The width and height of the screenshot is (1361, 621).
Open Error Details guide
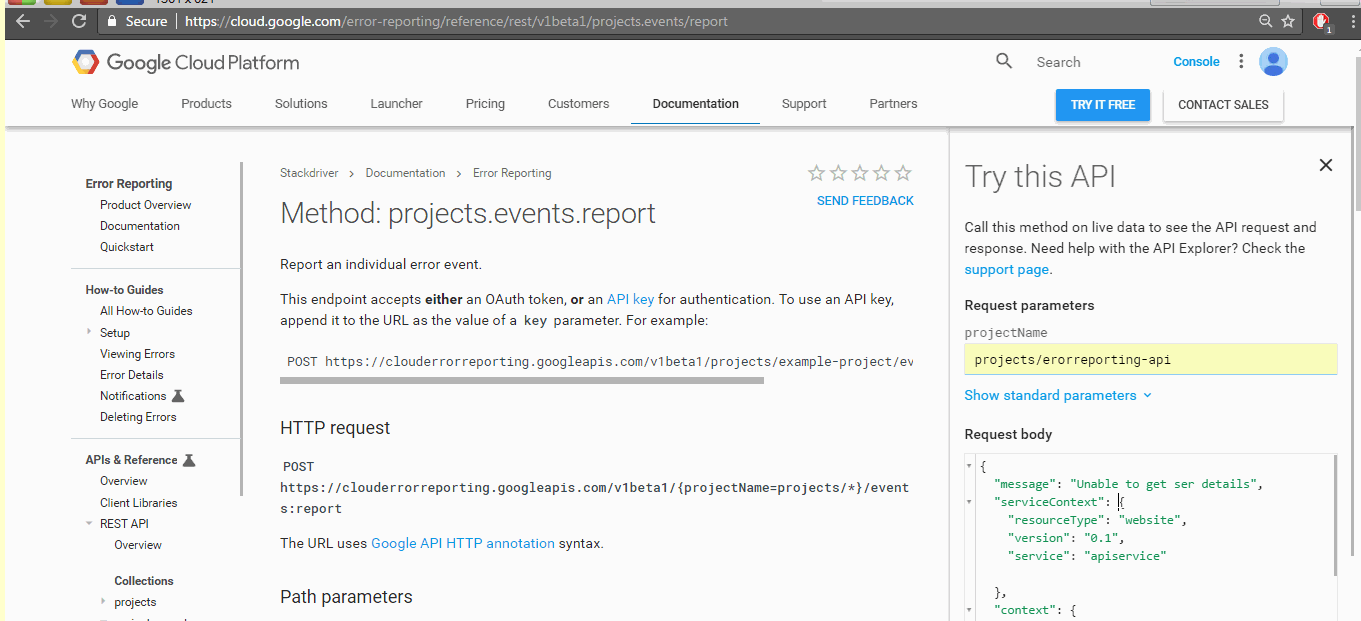131,375
